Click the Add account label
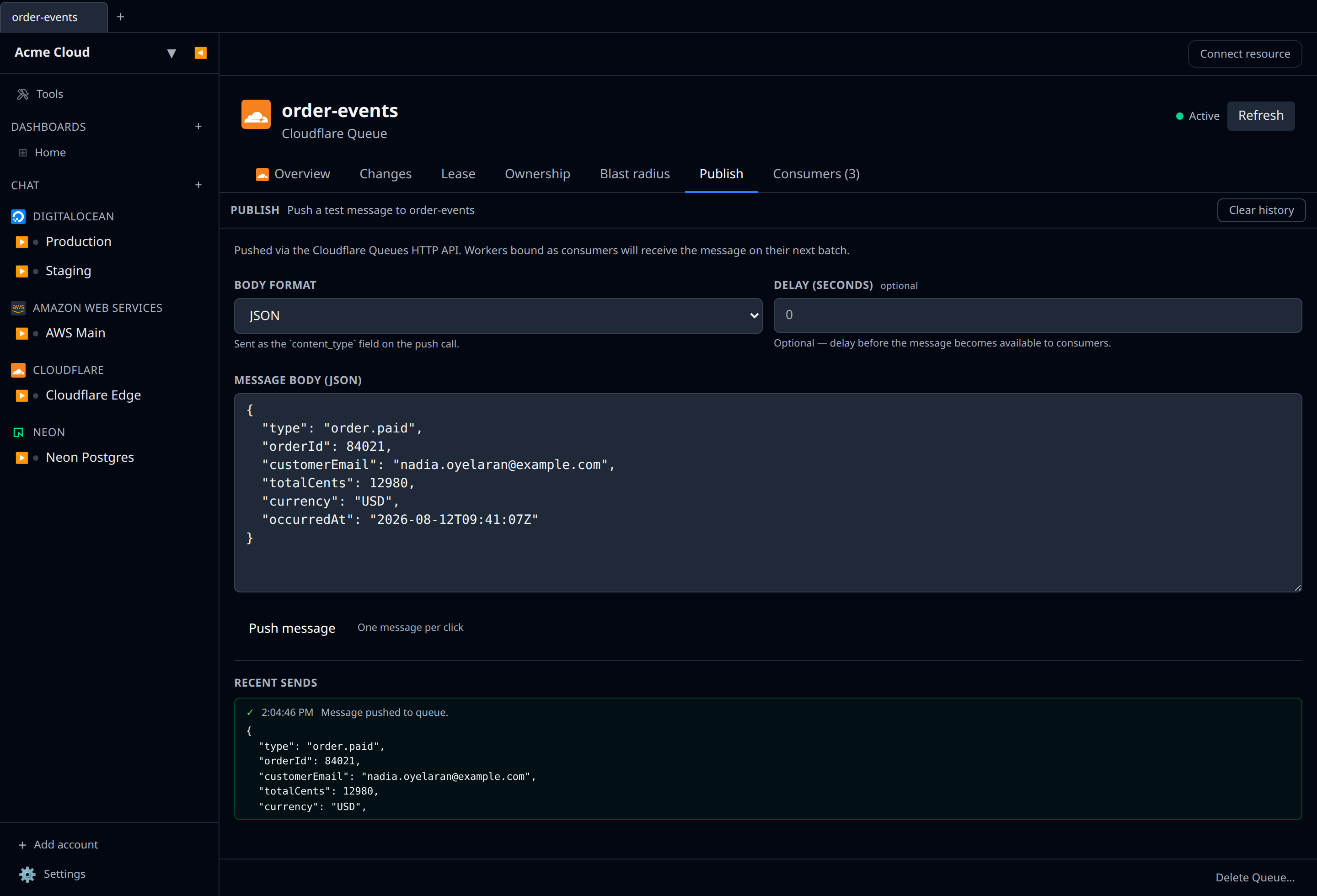This screenshot has width=1317, height=896. coord(66,845)
